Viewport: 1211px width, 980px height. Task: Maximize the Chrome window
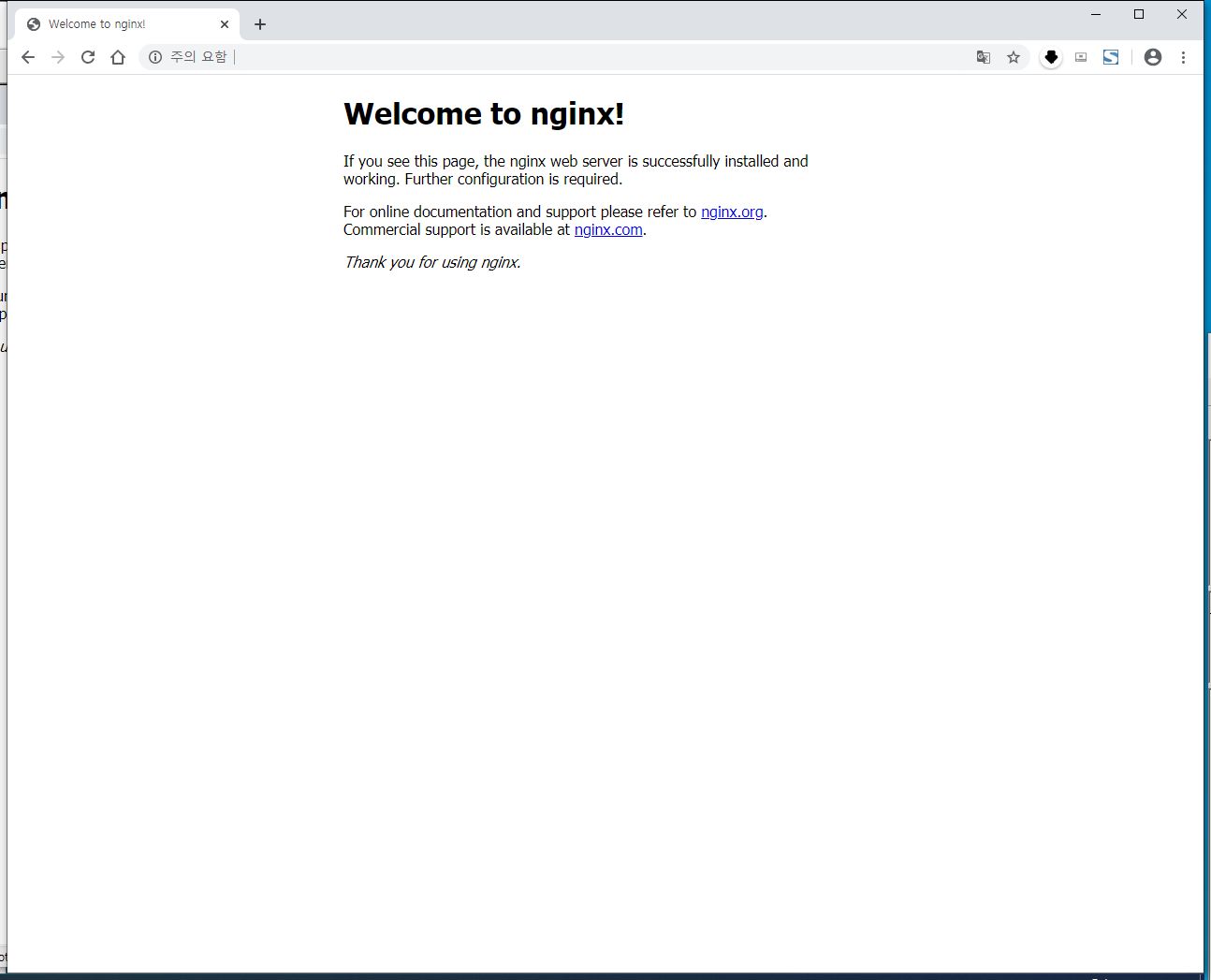(x=1139, y=14)
